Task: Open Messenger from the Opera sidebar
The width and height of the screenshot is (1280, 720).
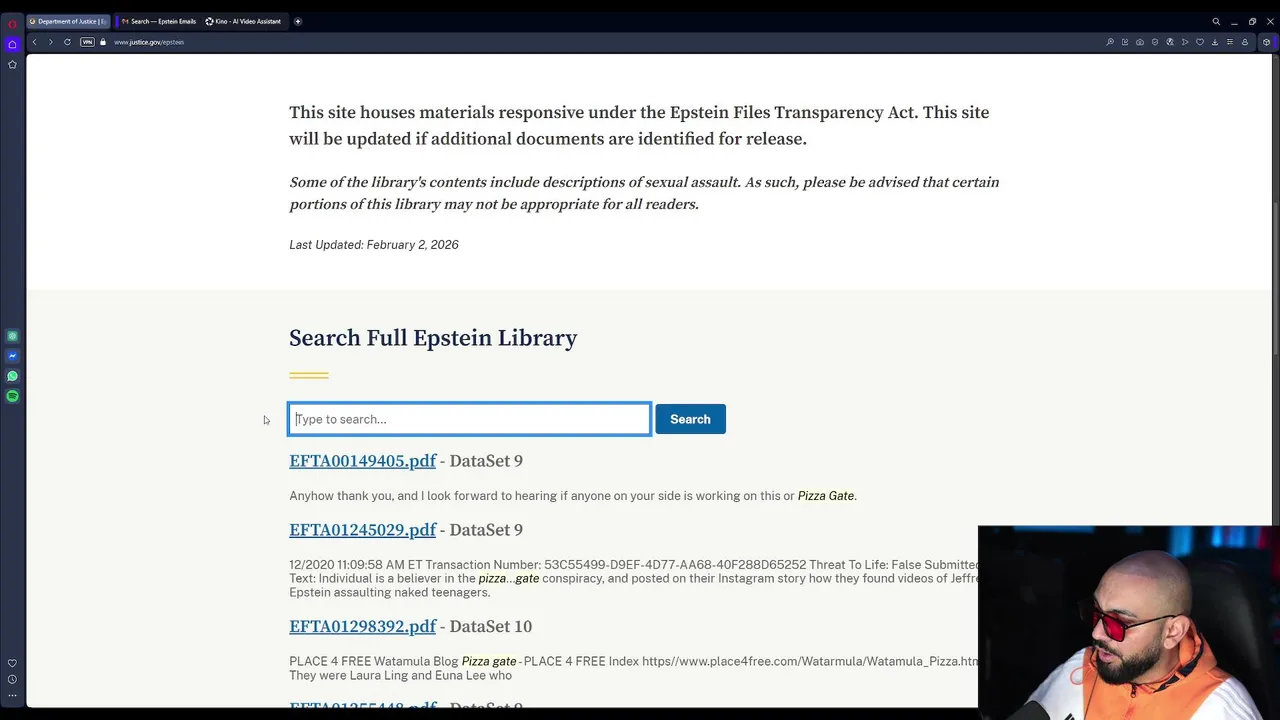Action: coord(12,356)
